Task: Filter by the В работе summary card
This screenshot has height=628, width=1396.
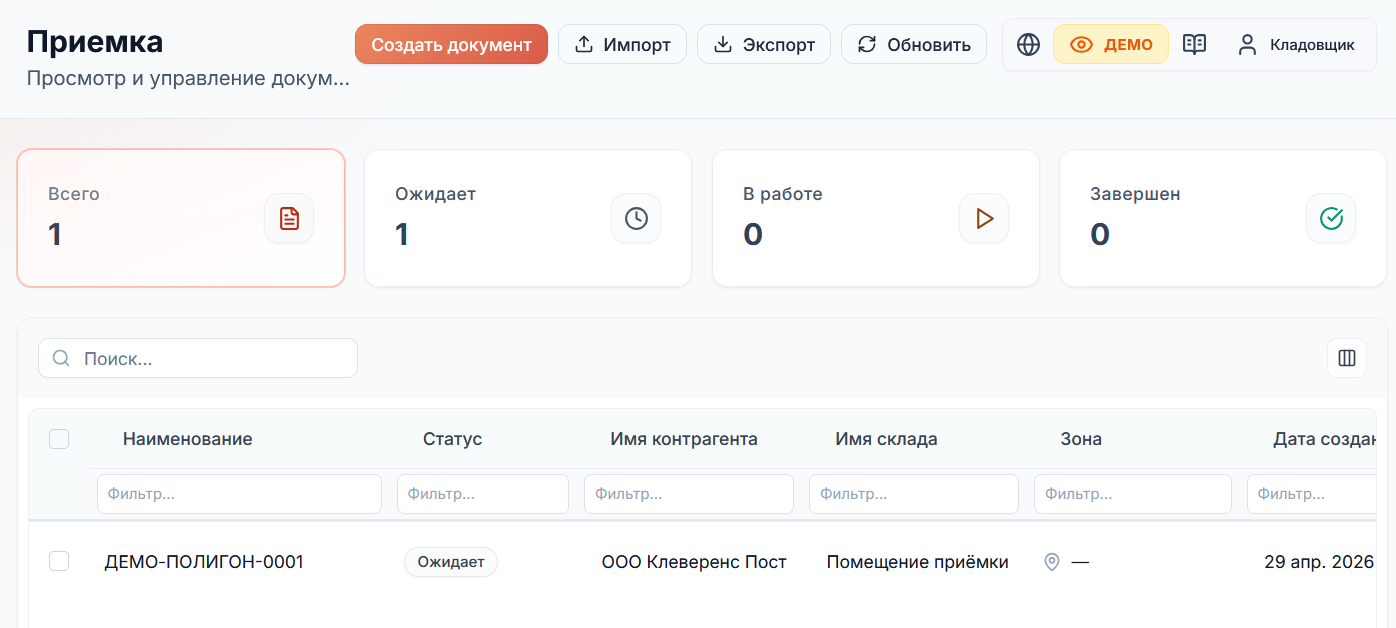Action: pos(876,218)
